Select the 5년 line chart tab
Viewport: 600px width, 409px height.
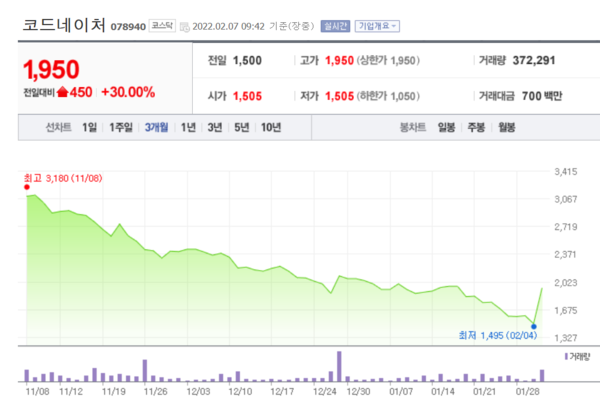(241, 127)
